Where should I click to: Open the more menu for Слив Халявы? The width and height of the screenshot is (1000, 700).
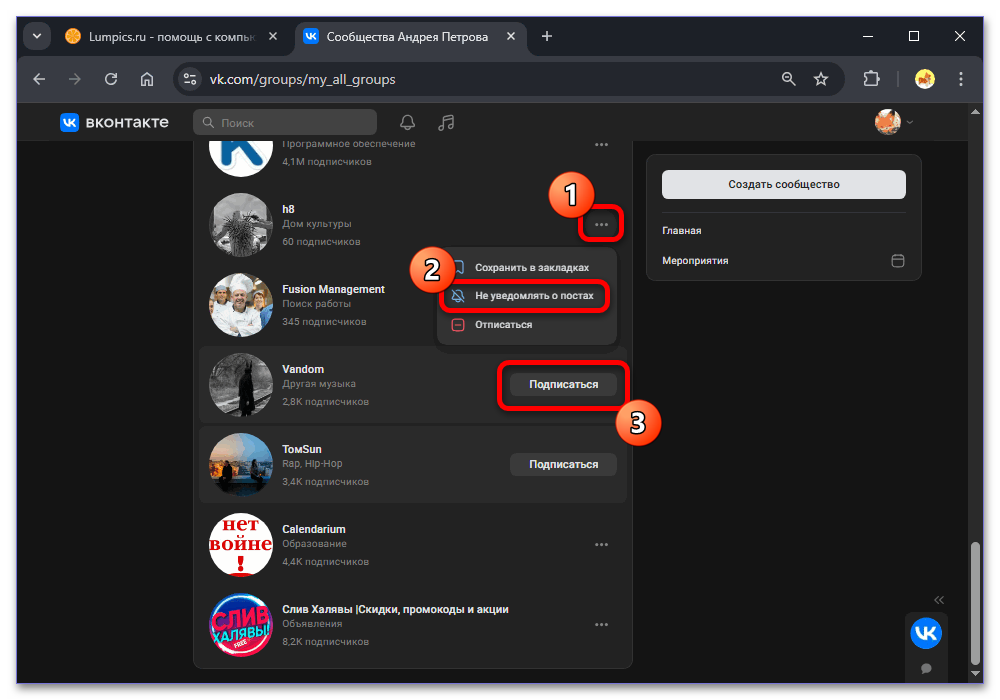click(601, 625)
